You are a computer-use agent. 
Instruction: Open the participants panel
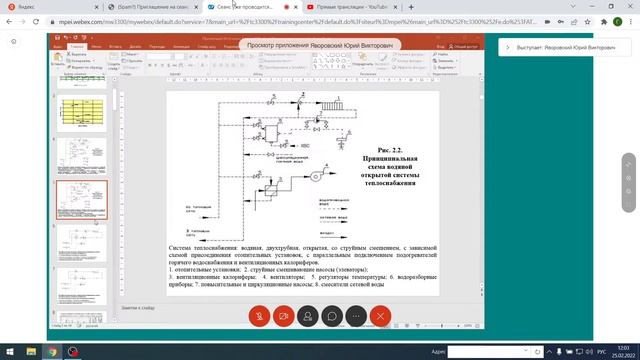(308, 316)
